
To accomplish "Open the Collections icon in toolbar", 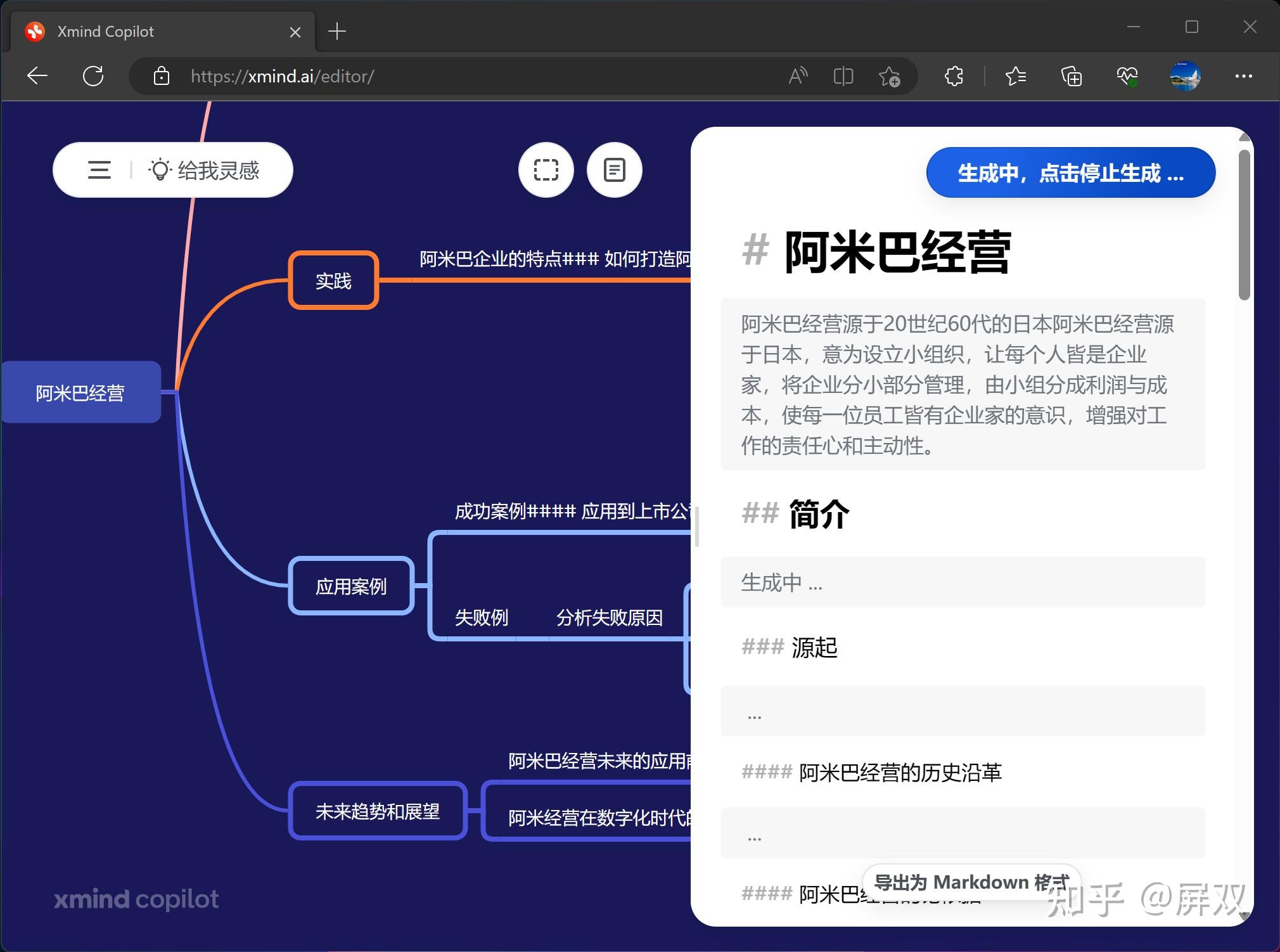I will click(x=1070, y=76).
